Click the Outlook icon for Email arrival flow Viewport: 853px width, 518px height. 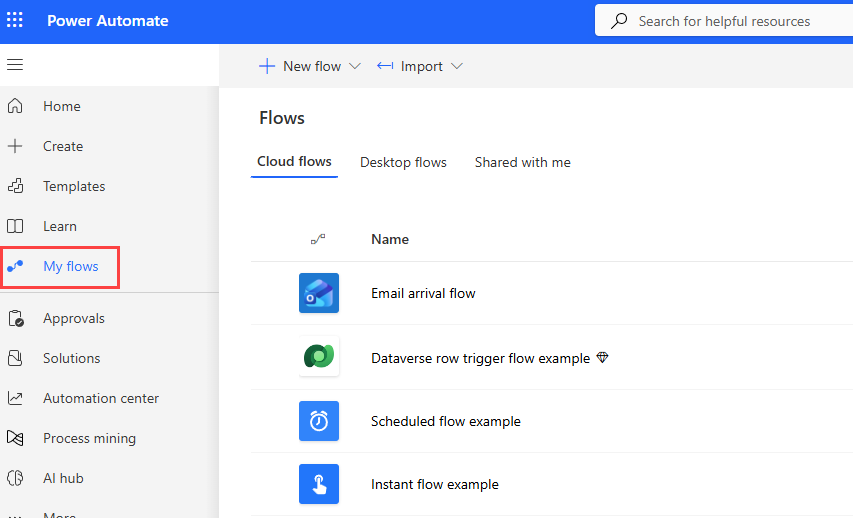tap(319, 293)
